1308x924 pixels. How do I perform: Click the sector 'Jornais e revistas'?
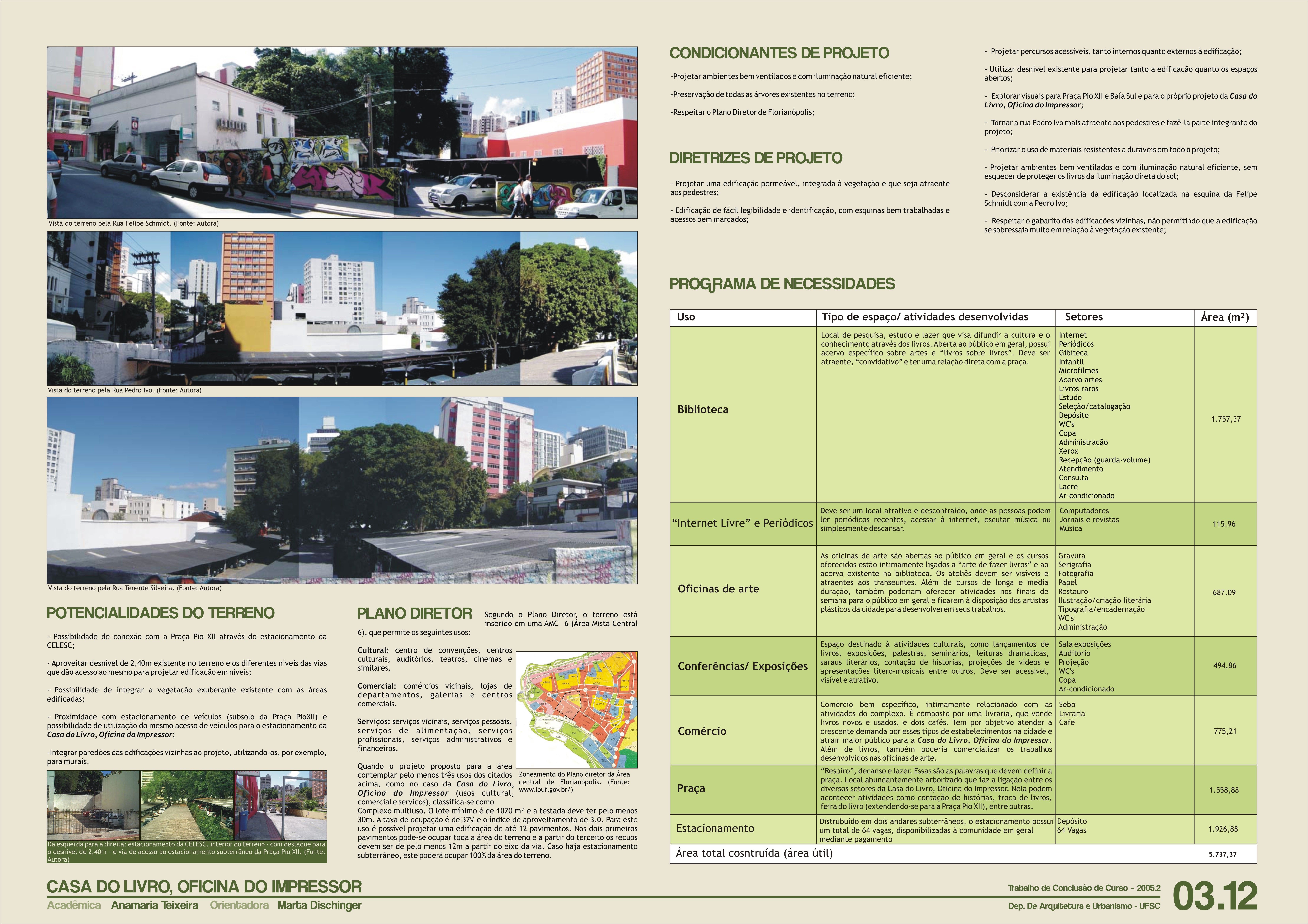pos(1089,520)
